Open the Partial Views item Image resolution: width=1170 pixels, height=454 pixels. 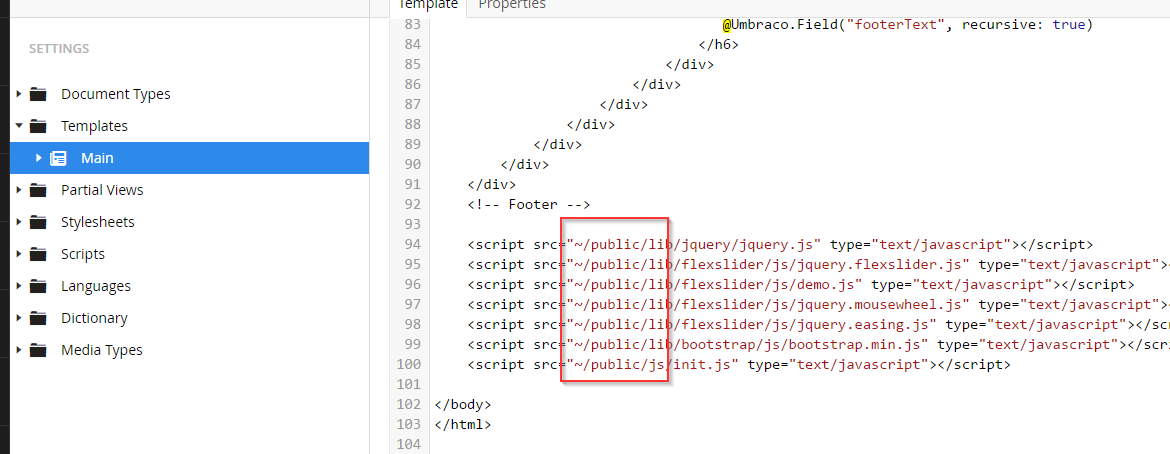(102, 190)
